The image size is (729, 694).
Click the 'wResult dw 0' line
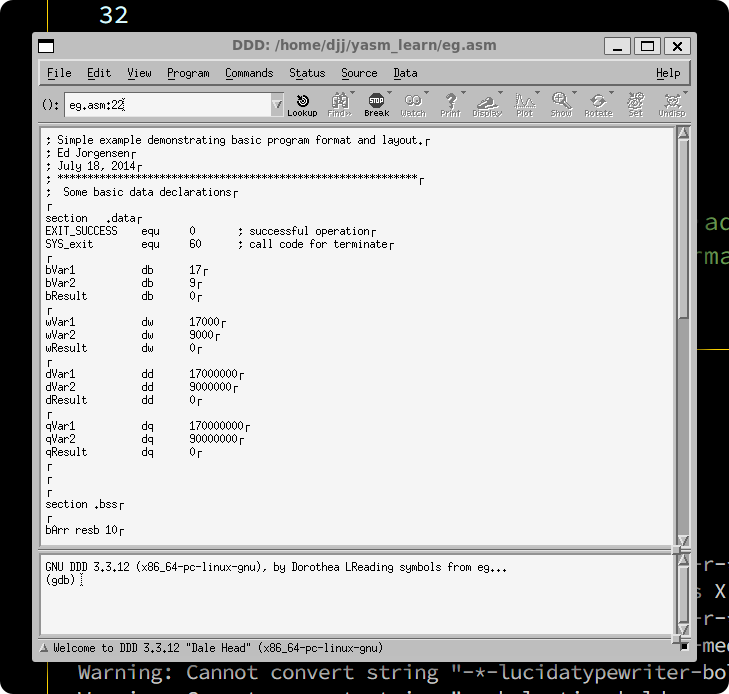pyautogui.click(x=124, y=348)
